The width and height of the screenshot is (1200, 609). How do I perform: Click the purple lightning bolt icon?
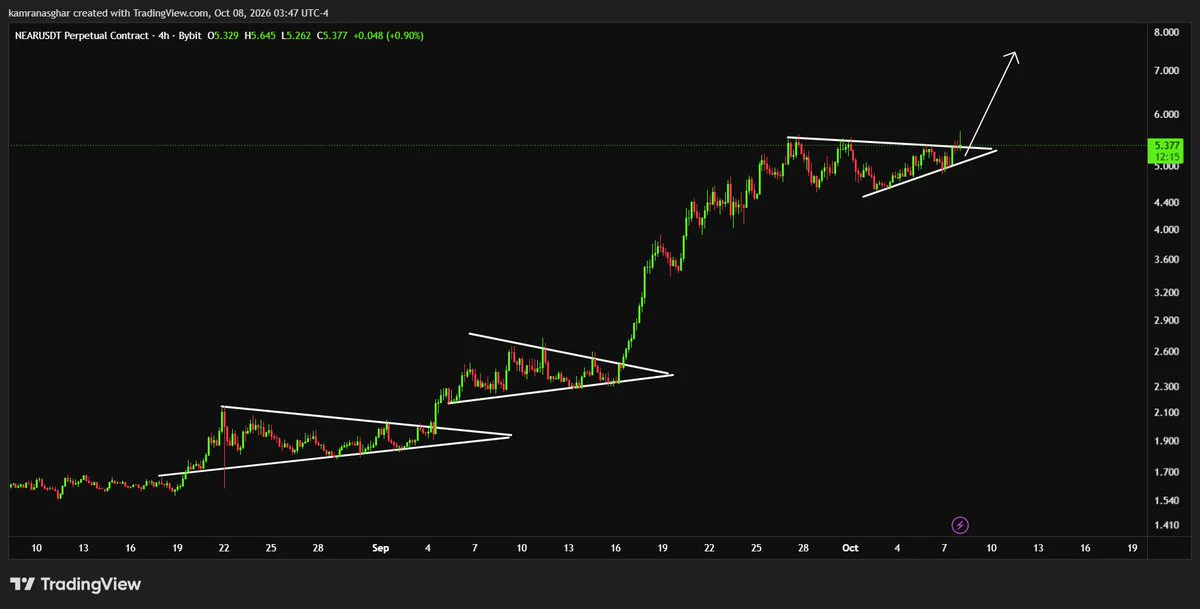[960, 524]
